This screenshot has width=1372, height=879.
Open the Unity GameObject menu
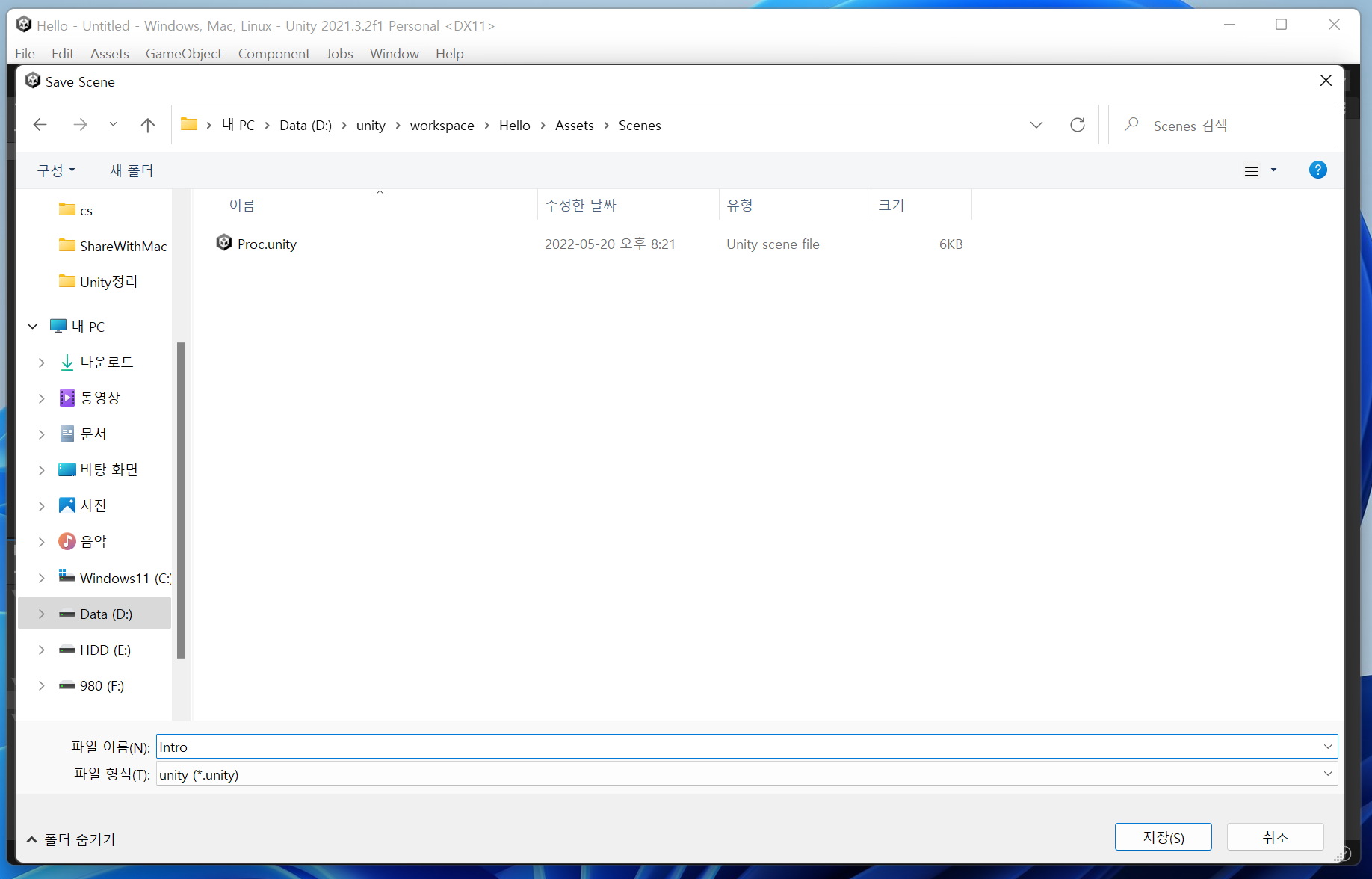184,53
